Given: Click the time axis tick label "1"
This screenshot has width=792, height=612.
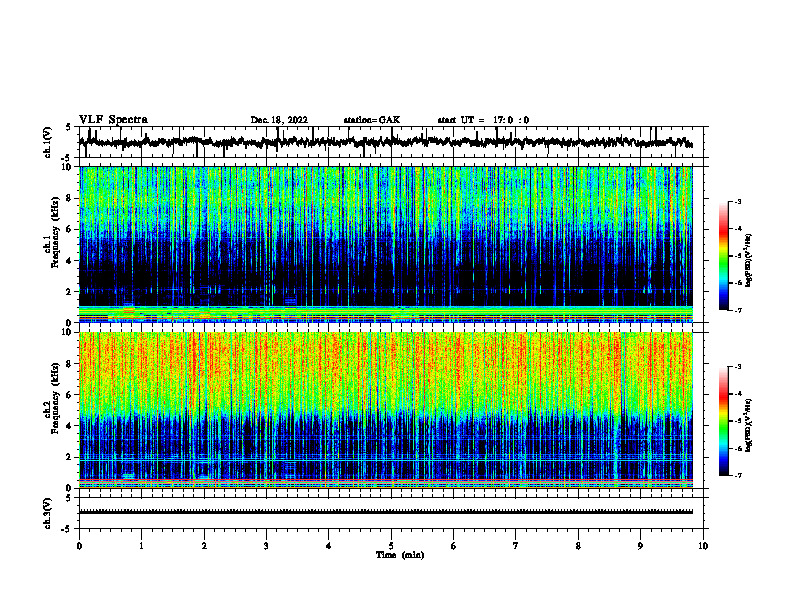Looking at the screenshot, I should pos(142,546).
